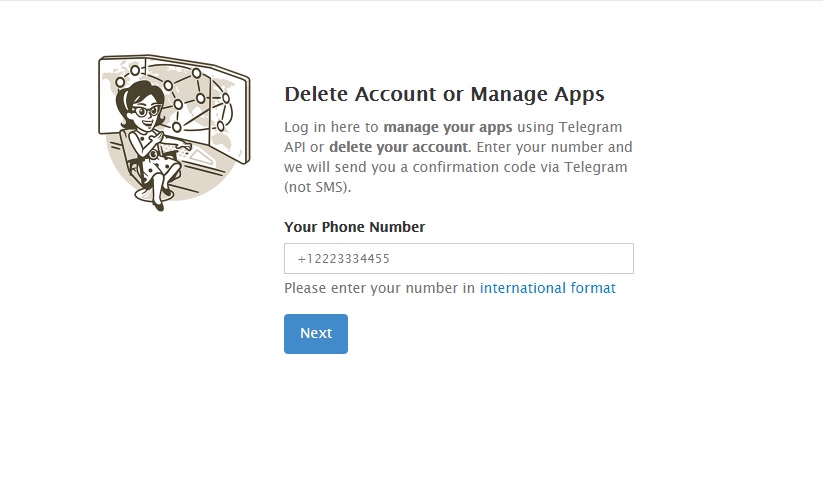Click the Telegram operator illustration

click(171, 129)
